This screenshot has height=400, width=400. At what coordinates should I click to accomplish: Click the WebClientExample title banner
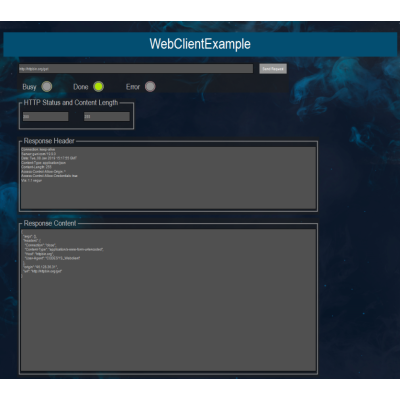tap(200, 44)
